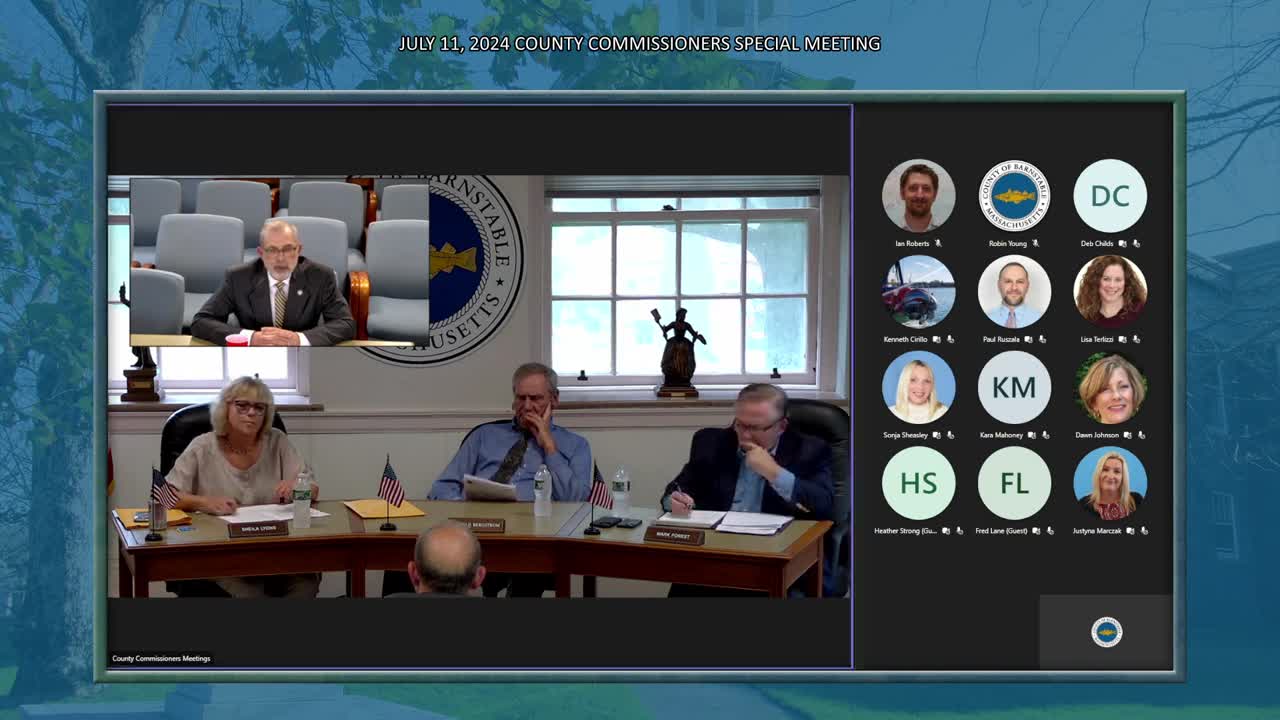
Task: Click the name label 'Paul Ruszala'
Action: click(1001, 340)
